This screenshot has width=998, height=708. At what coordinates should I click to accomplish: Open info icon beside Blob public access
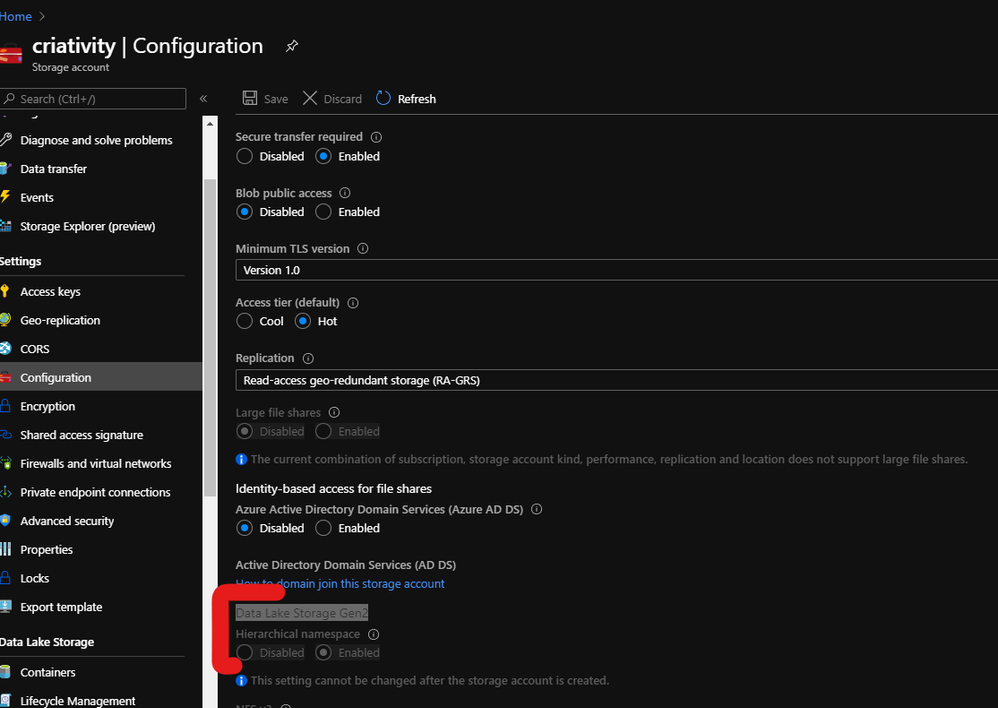pos(345,193)
